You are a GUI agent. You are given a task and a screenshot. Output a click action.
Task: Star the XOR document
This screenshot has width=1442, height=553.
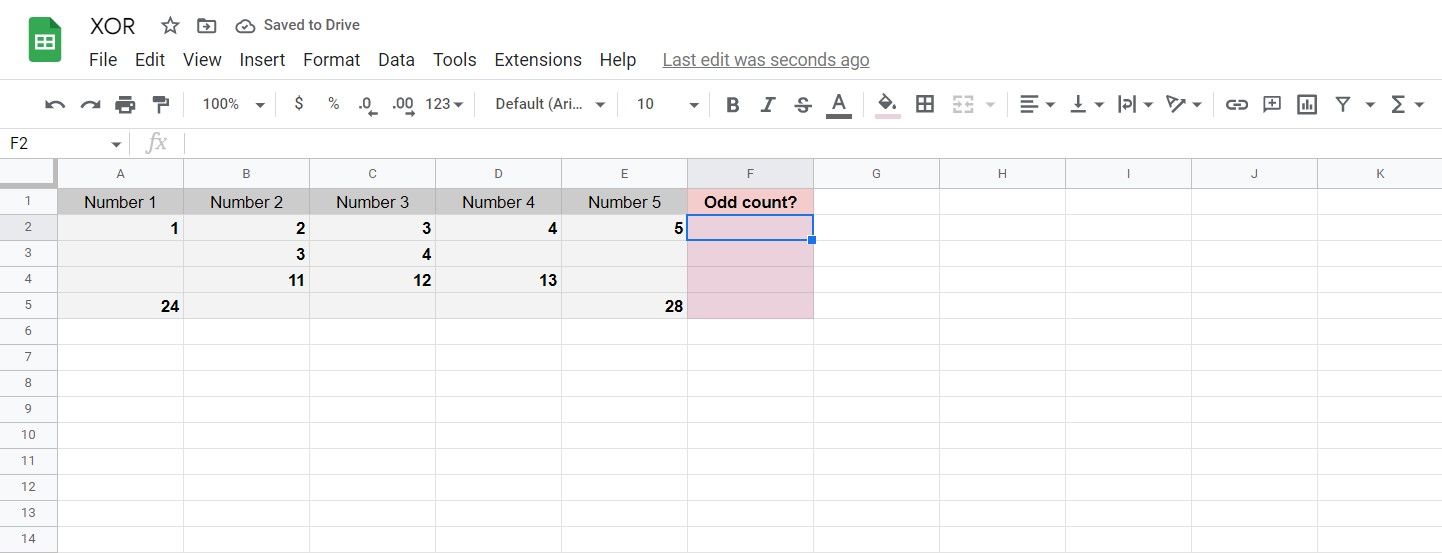point(171,26)
